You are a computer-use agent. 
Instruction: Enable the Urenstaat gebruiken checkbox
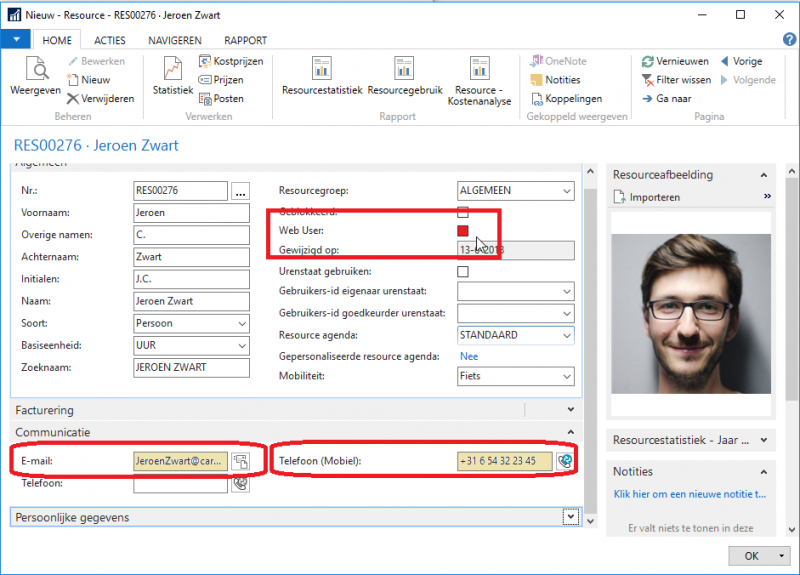pyautogui.click(x=463, y=271)
